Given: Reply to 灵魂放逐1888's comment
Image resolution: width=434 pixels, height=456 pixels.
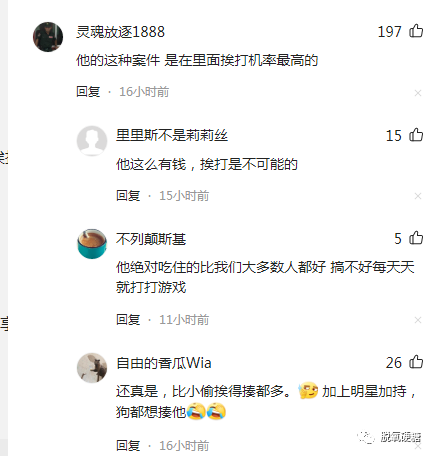Looking at the screenshot, I should (x=88, y=92).
